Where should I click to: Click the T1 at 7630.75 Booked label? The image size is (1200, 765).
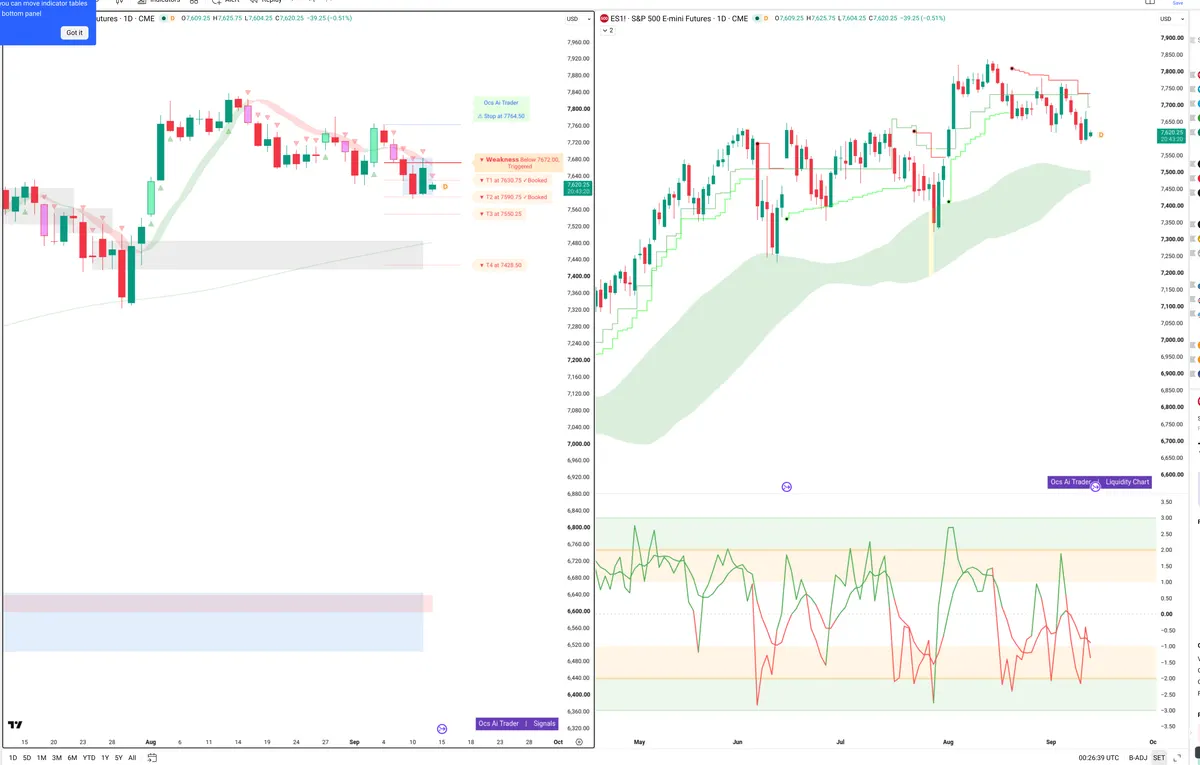point(514,181)
